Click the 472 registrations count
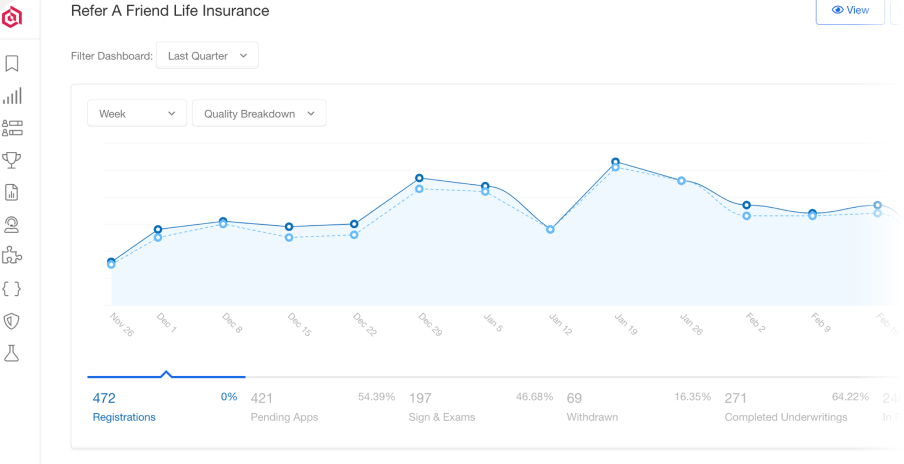 click(104, 398)
